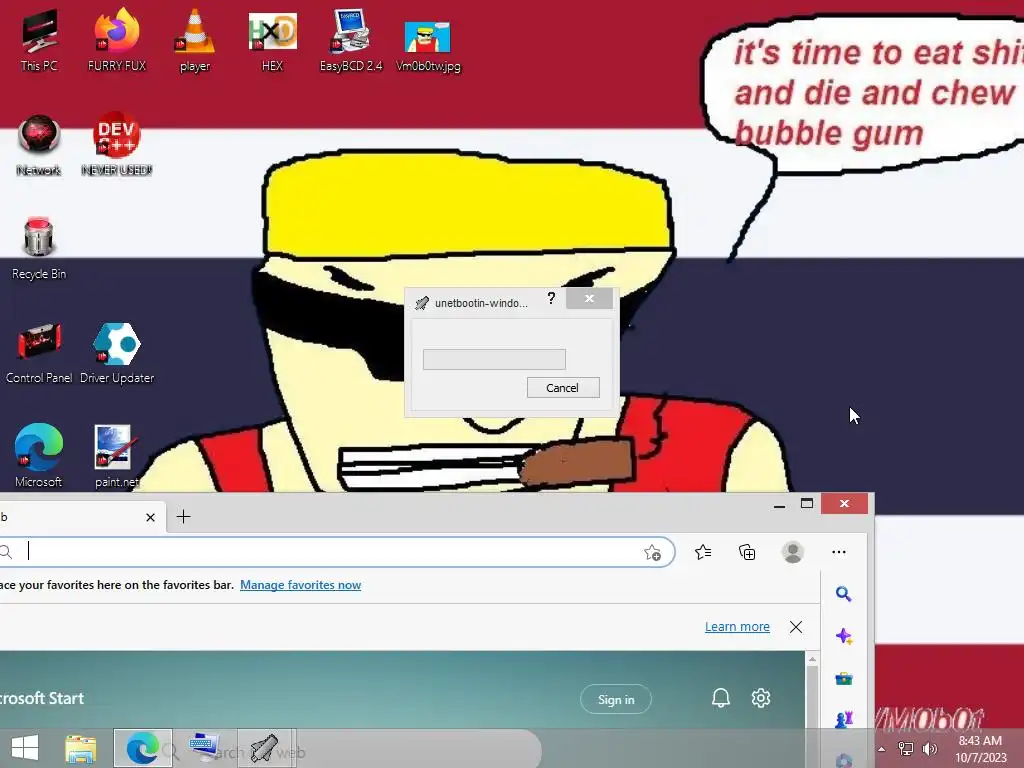Switch to unetbootin on the taskbar
The height and width of the screenshot is (768, 1024).
click(265, 748)
